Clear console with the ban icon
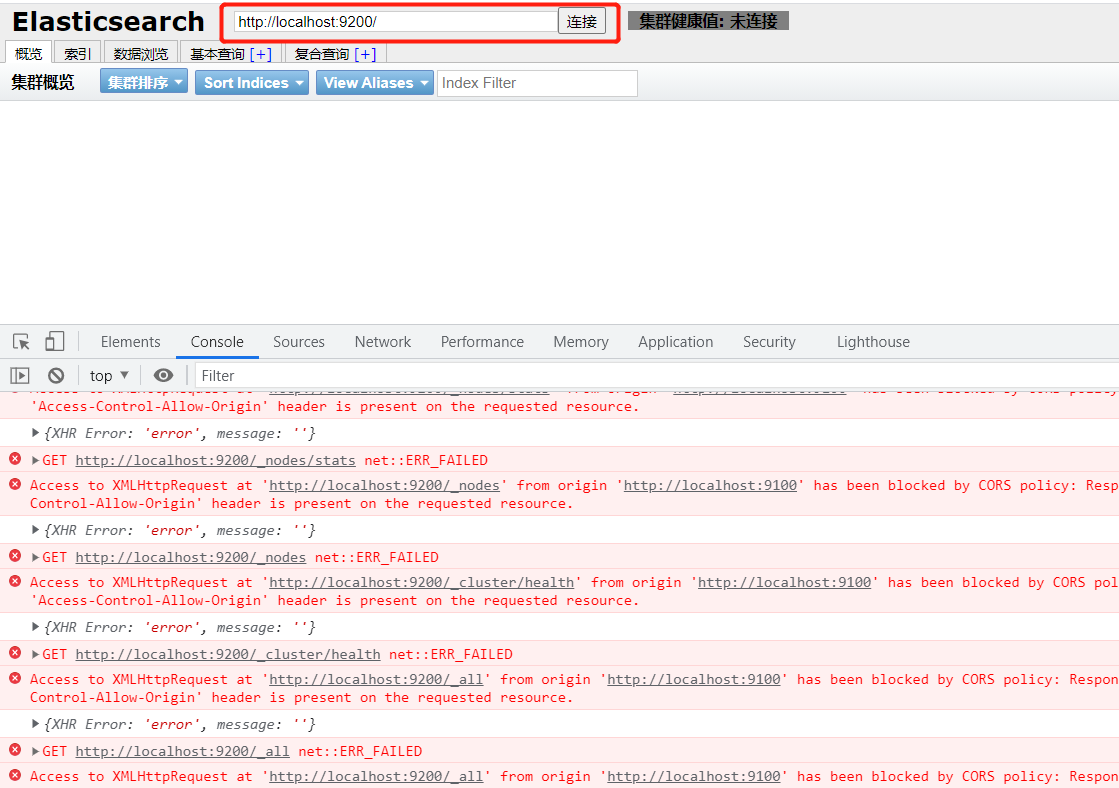 click(x=56, y=376)
